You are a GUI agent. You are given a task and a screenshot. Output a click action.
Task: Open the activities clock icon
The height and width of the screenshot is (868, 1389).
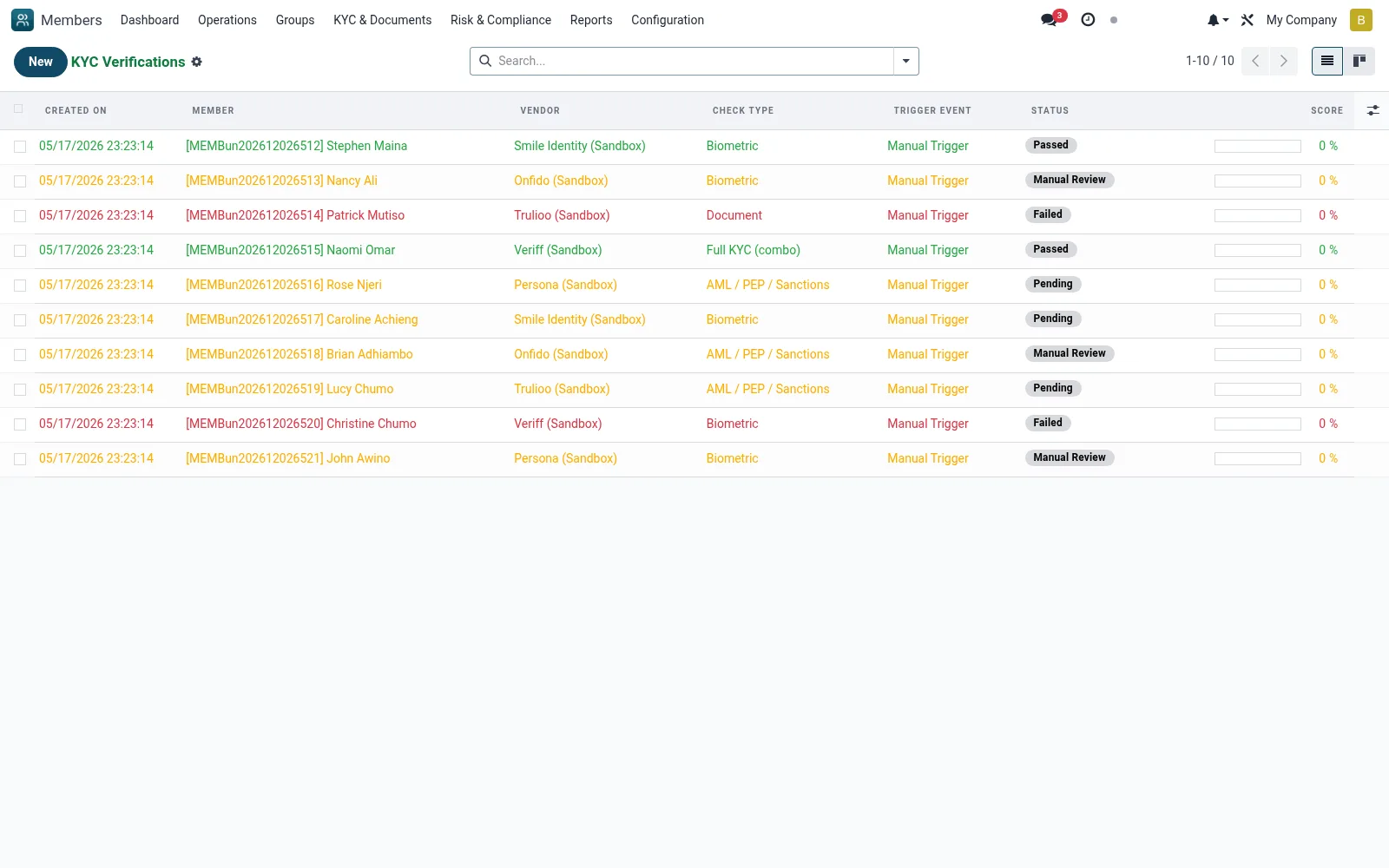pos(1088,20)
